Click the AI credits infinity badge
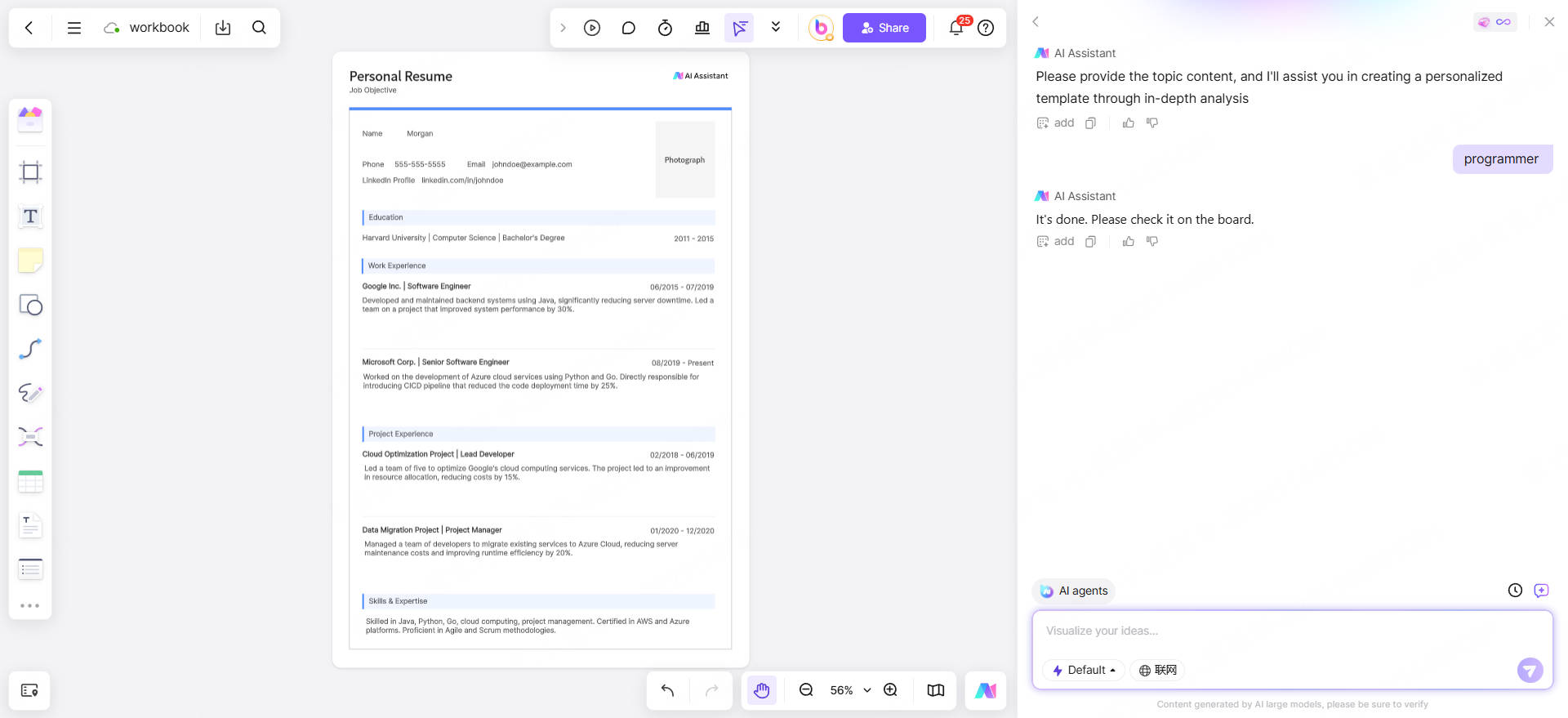Image resolution: width=1568 pixels, height=718 pixels. (1495, 22)
